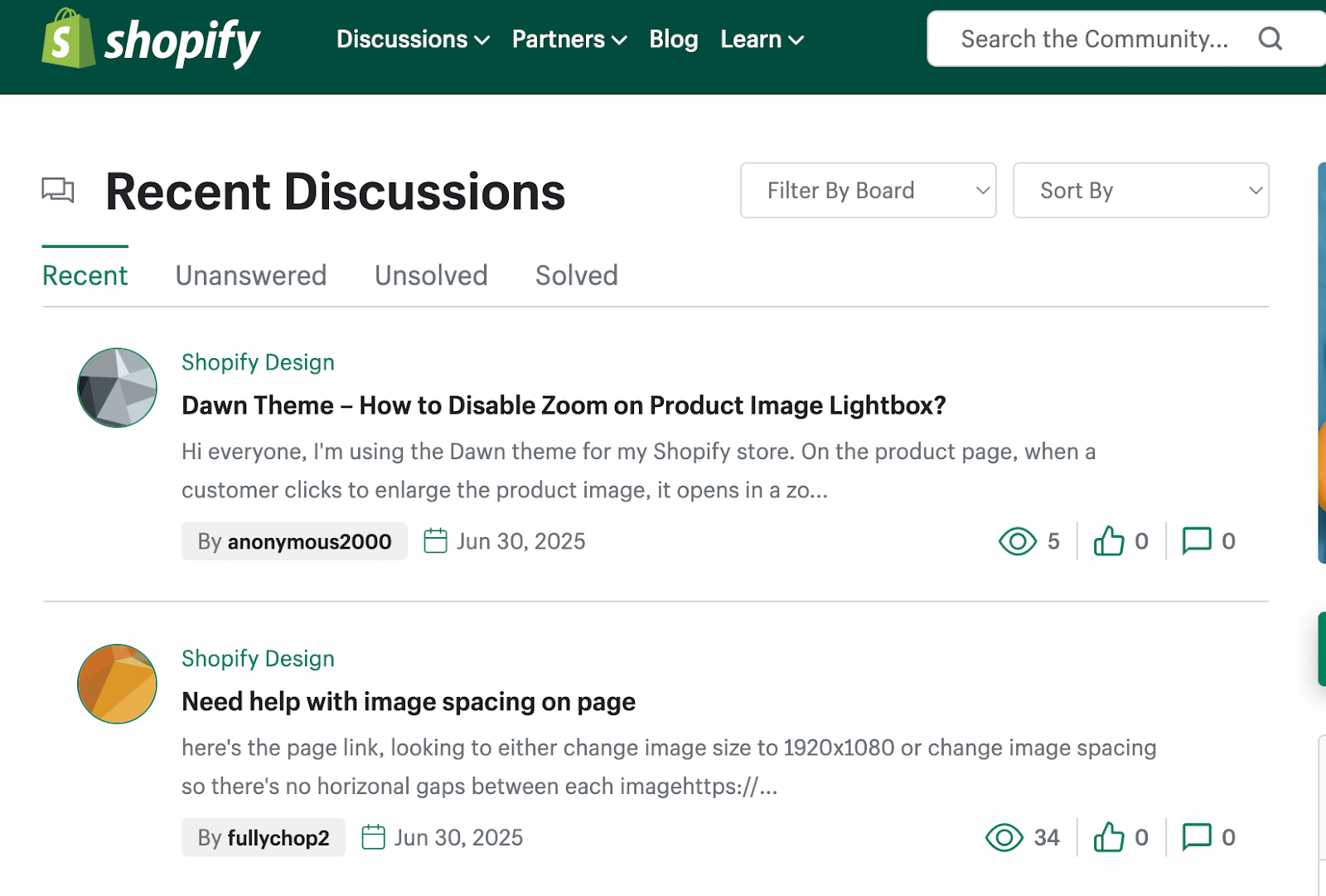The width and height of the screenshot is (1326, 896).
Task: Click the eye views icon on Dawn Theme post
Action: (x=1018, y=541)
